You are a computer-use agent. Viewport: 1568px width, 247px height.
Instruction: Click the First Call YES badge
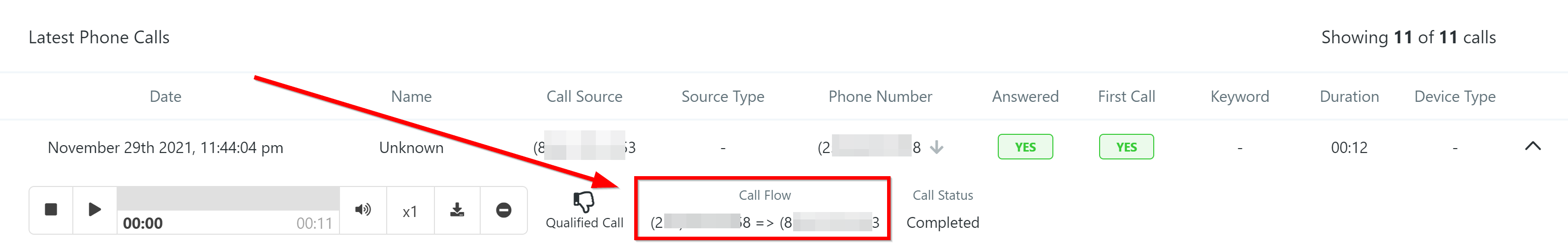point(1126,147)
